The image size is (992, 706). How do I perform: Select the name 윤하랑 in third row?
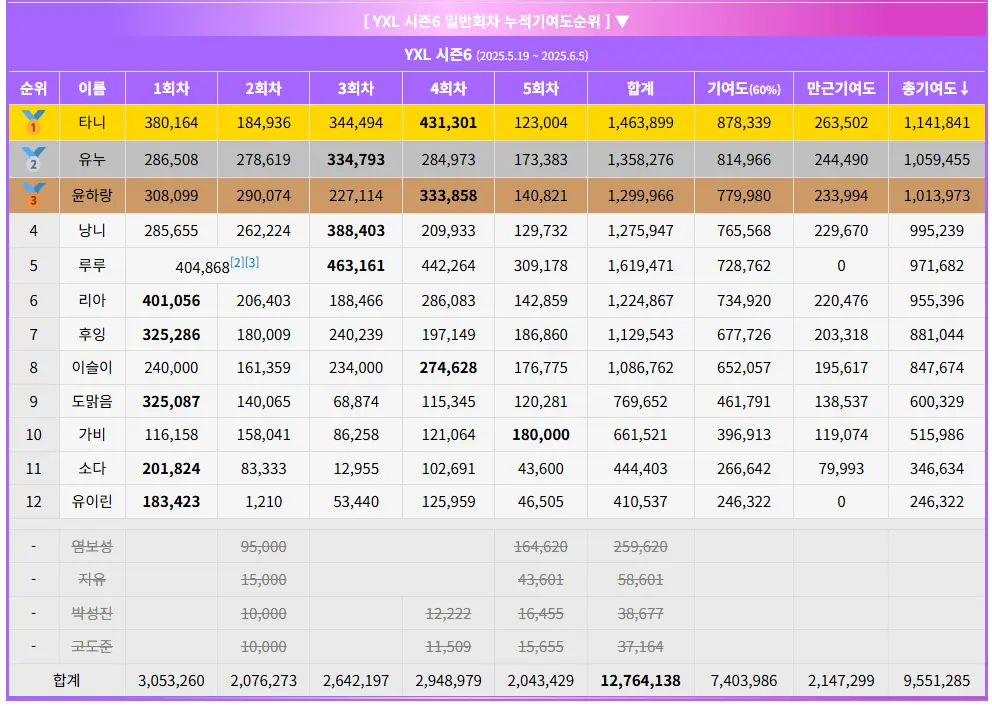click(x=92, y=195)
